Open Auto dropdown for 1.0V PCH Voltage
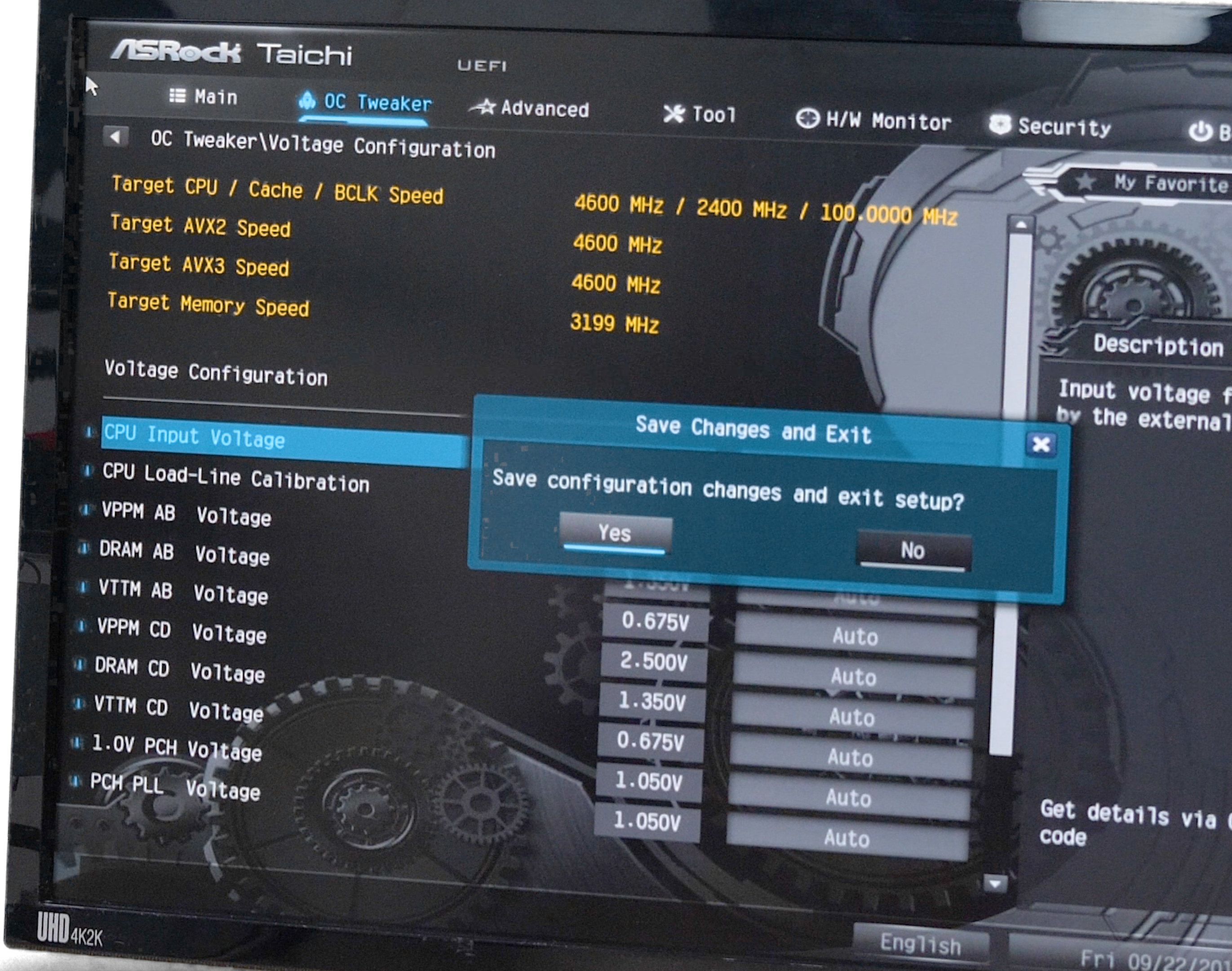 848,797
